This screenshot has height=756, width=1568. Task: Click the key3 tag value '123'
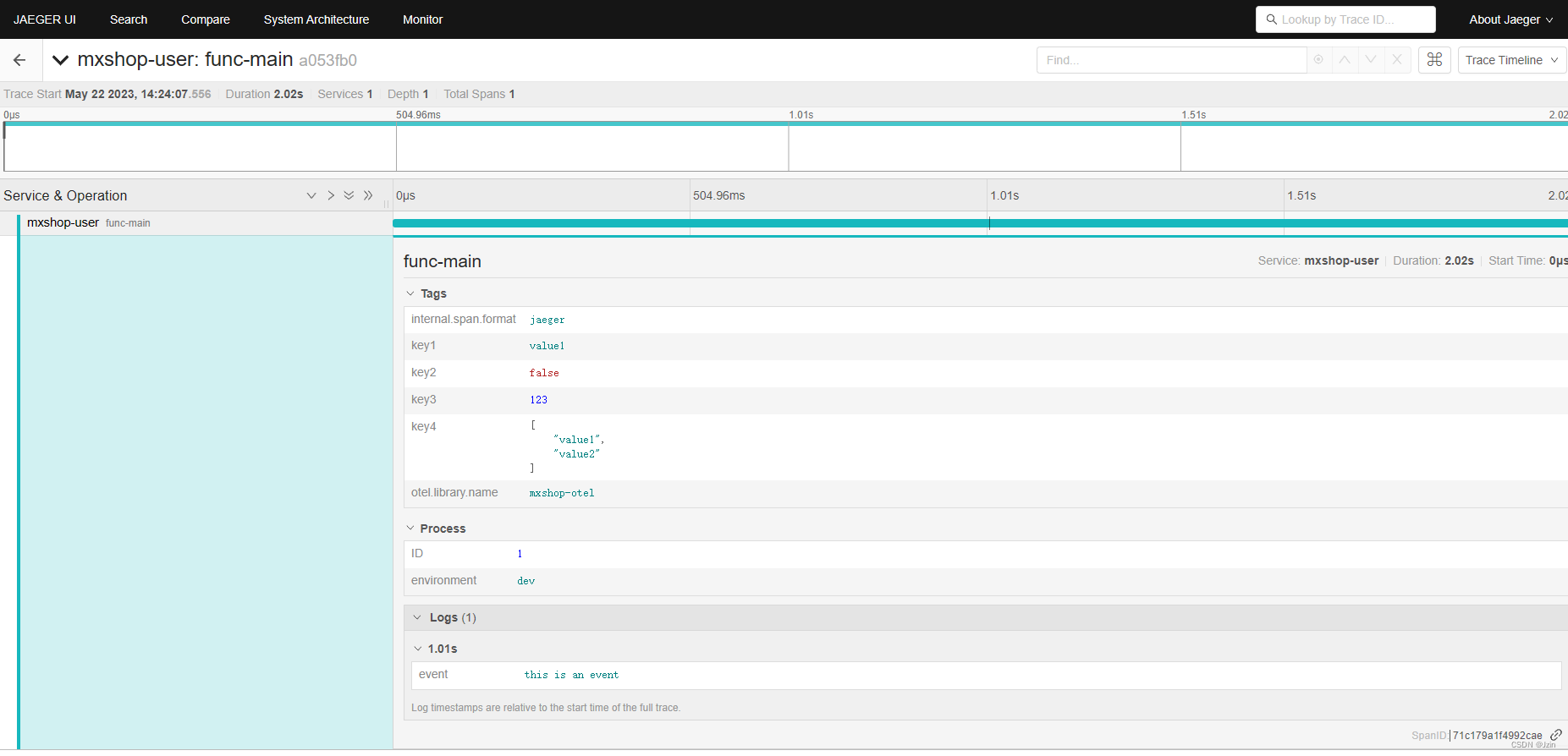click(x=538, y=400)
